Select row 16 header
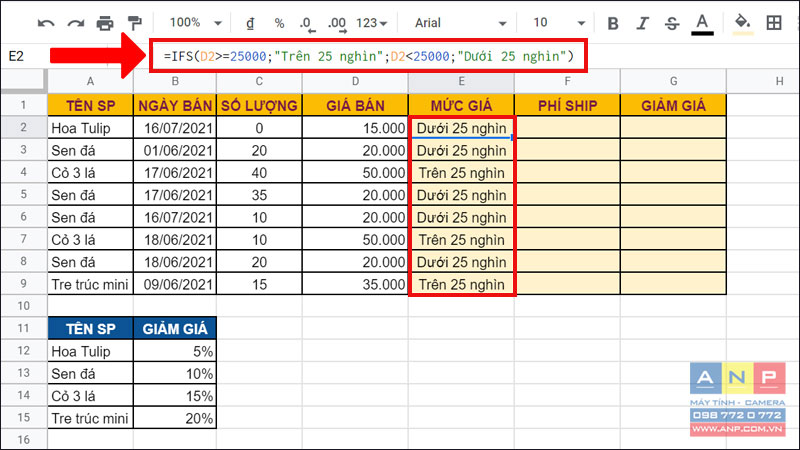This screenshot has height=450, width=800. (23, 439)
